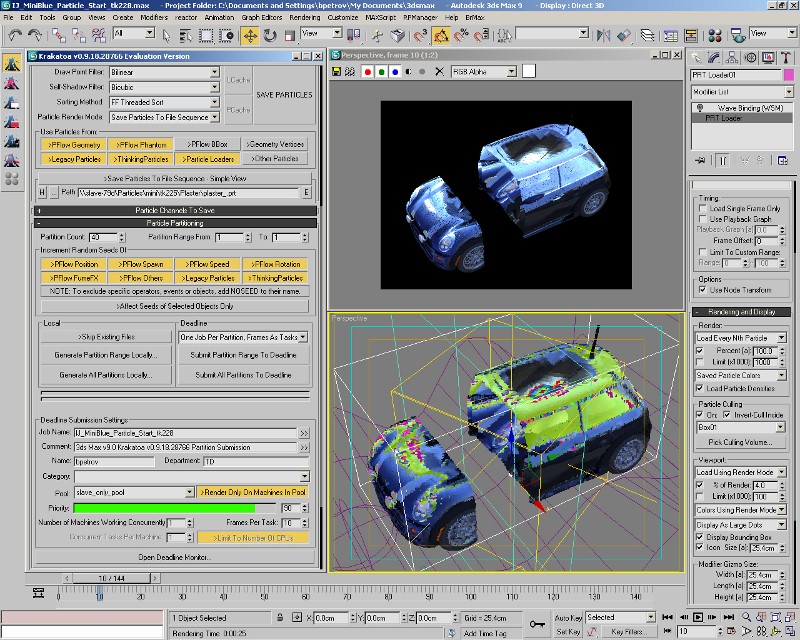Enable Load Single Frame Only checkbox
Screen dimensions: 800x640
coord(703,208)
